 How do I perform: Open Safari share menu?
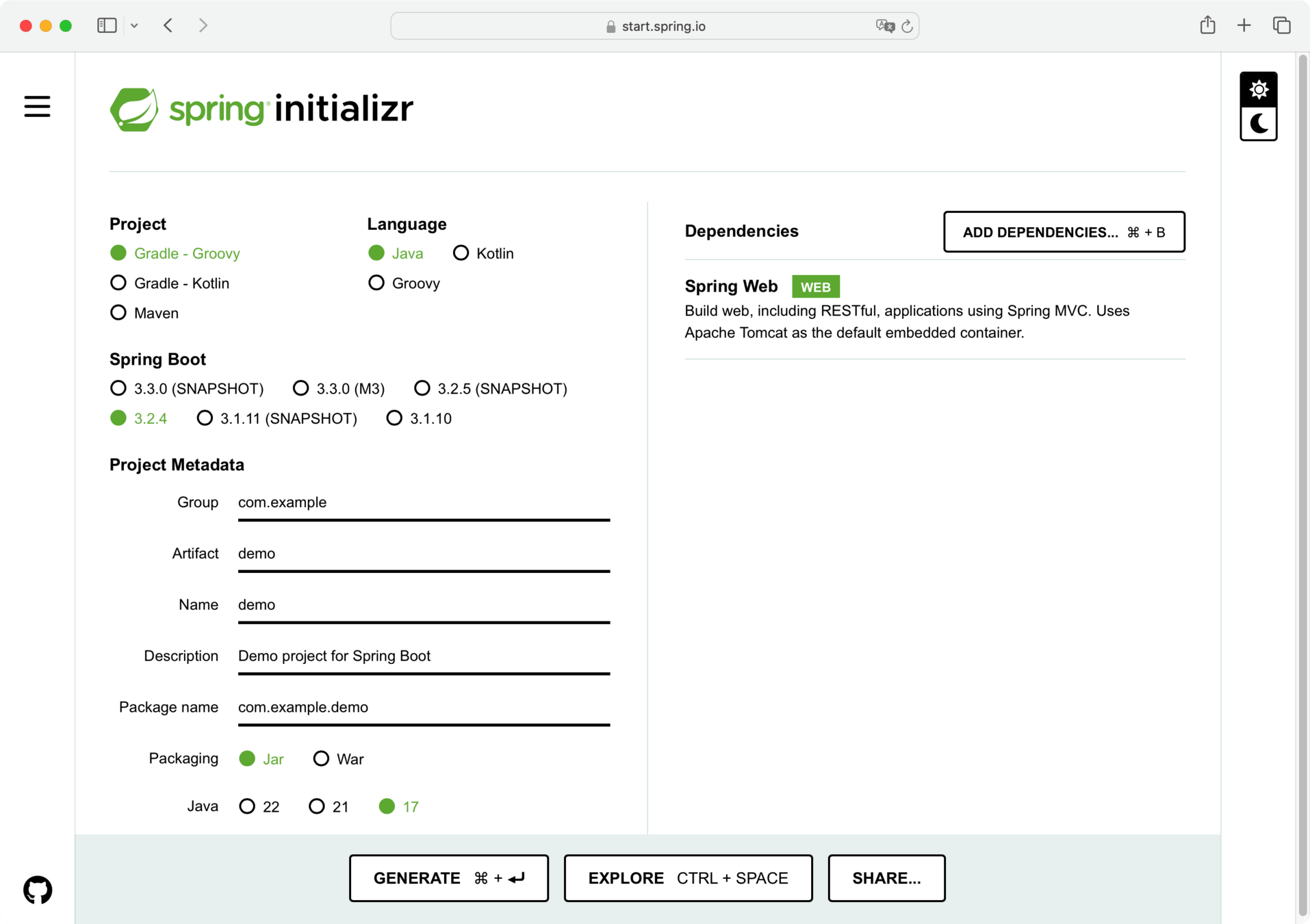pos(1207,25)
